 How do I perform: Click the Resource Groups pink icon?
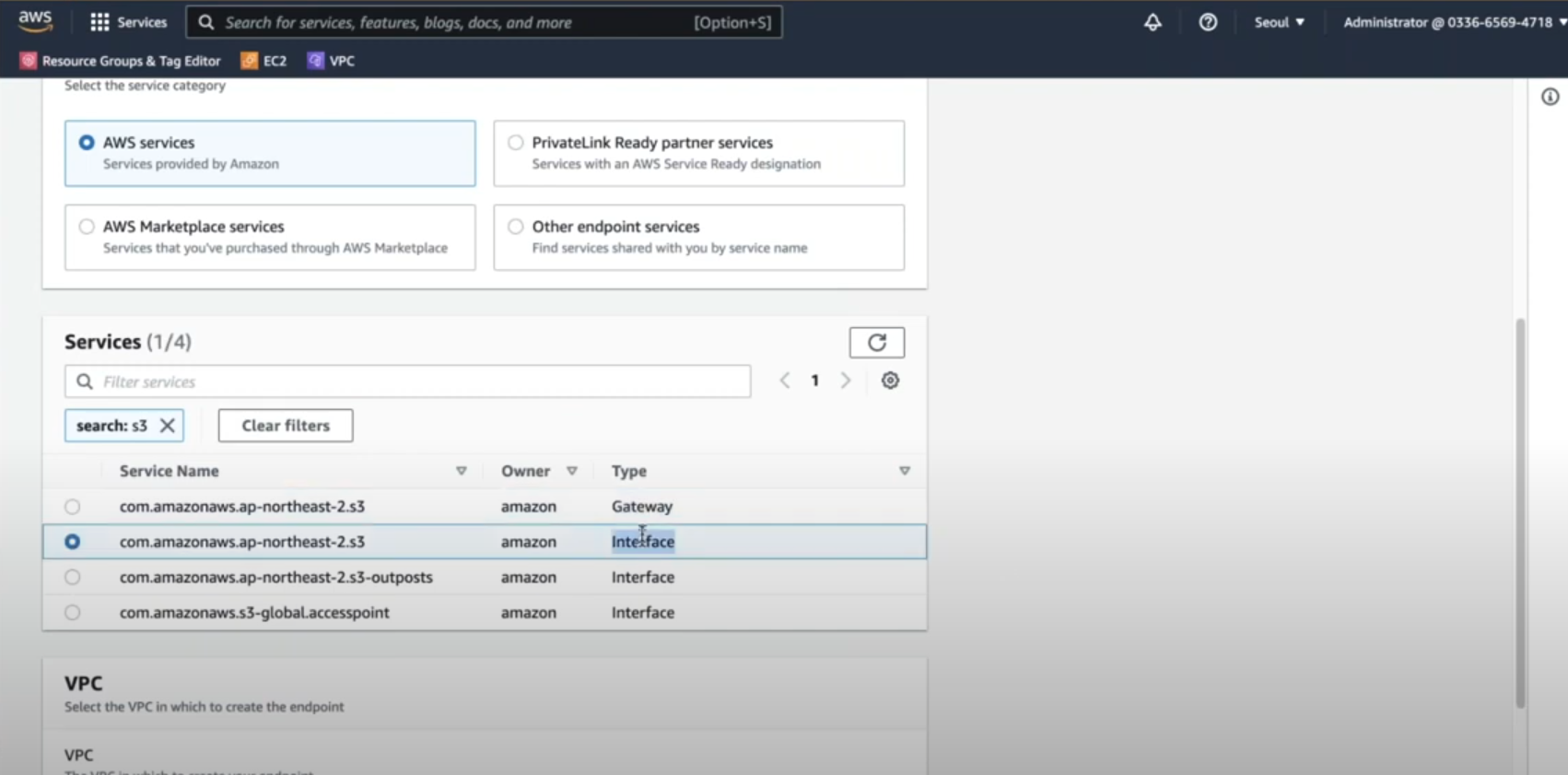pos(29,61)
